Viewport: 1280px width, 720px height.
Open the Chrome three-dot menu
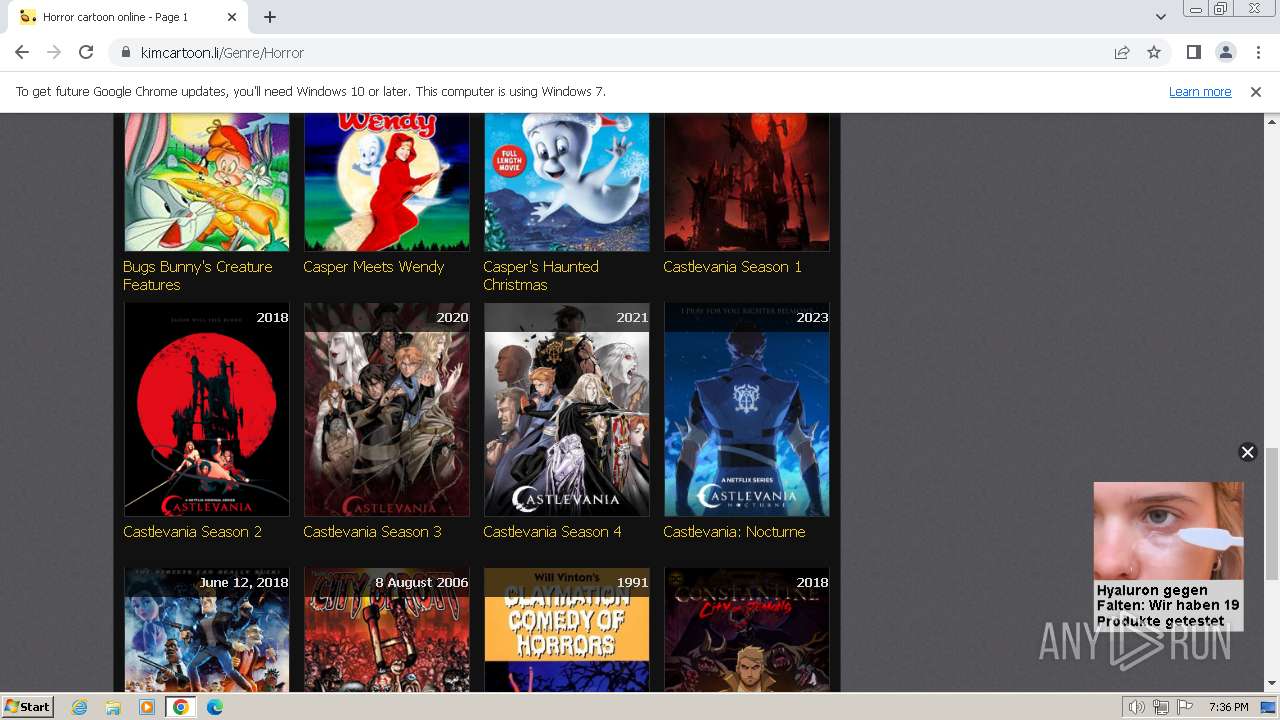tap(1258, 52)
